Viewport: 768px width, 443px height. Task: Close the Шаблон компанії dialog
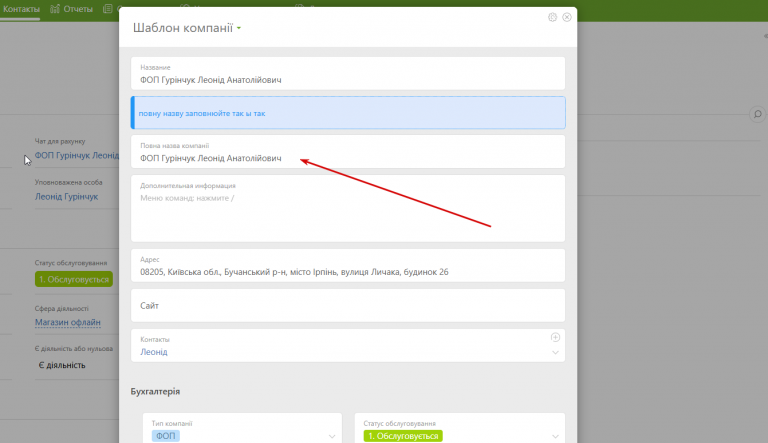[567, 17]
